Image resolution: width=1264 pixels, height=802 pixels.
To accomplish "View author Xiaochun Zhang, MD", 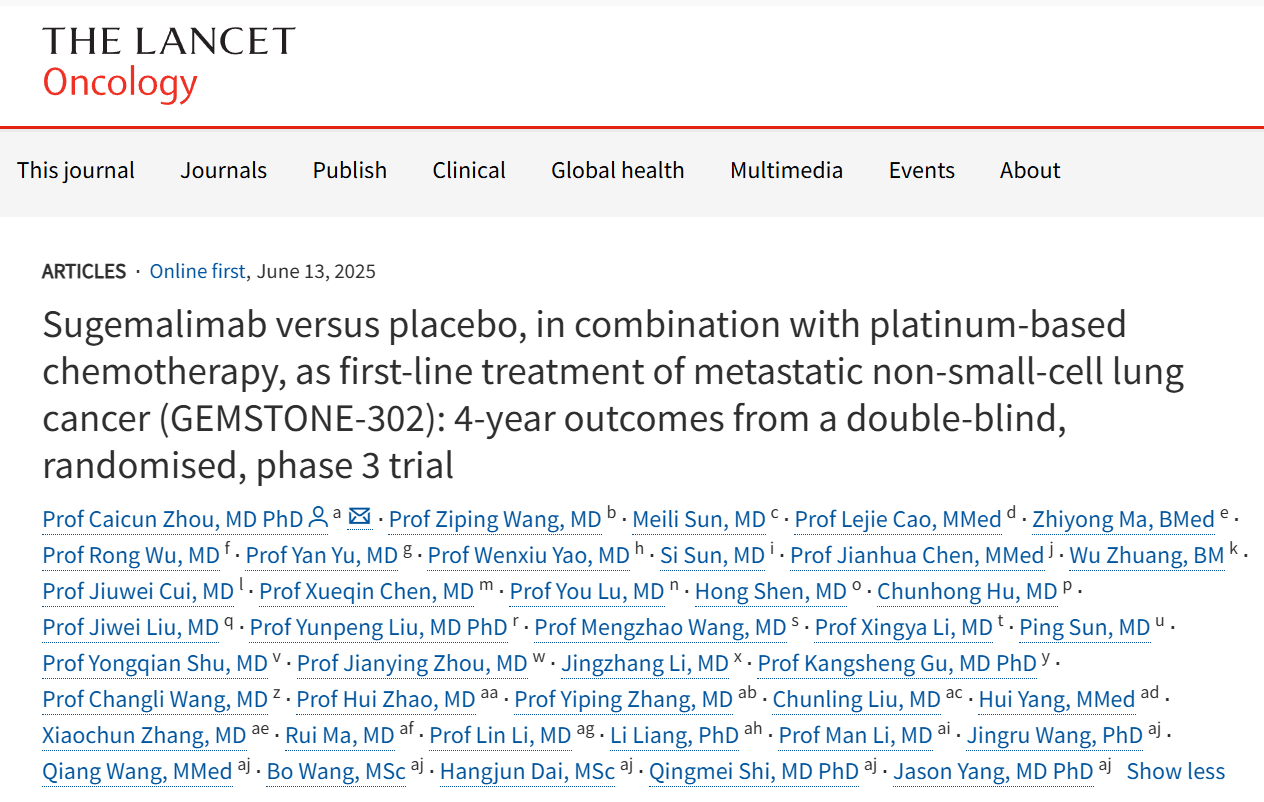I will tap(144, 735).
